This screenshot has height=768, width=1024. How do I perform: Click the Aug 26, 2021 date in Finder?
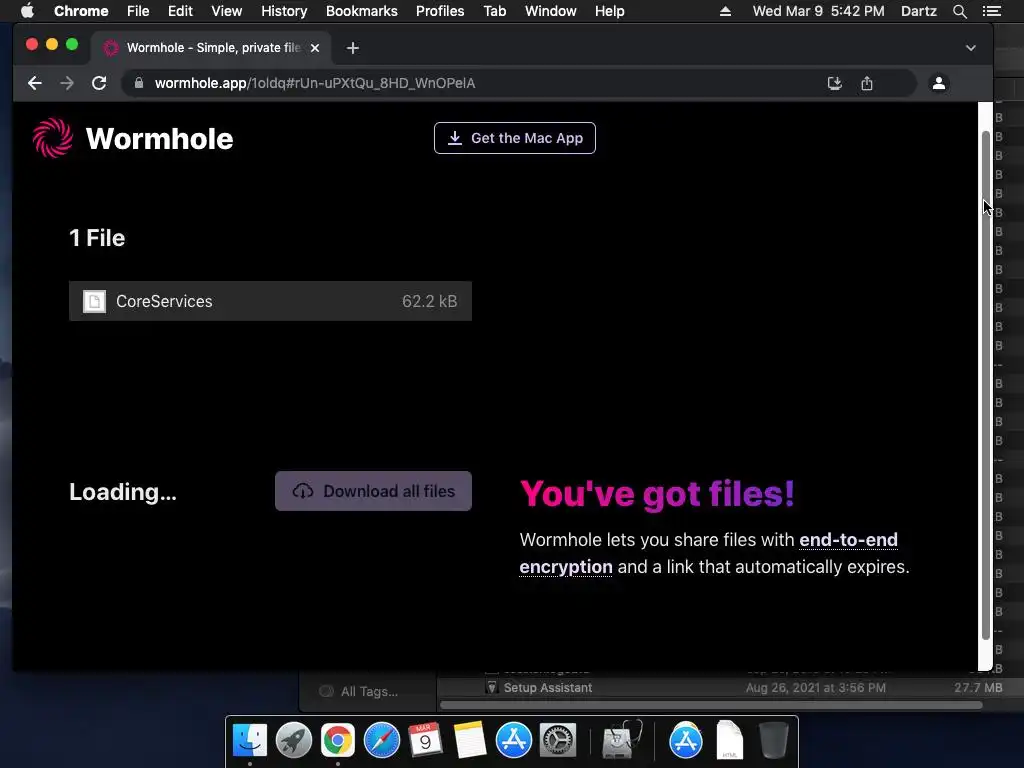tap(816, 688)
